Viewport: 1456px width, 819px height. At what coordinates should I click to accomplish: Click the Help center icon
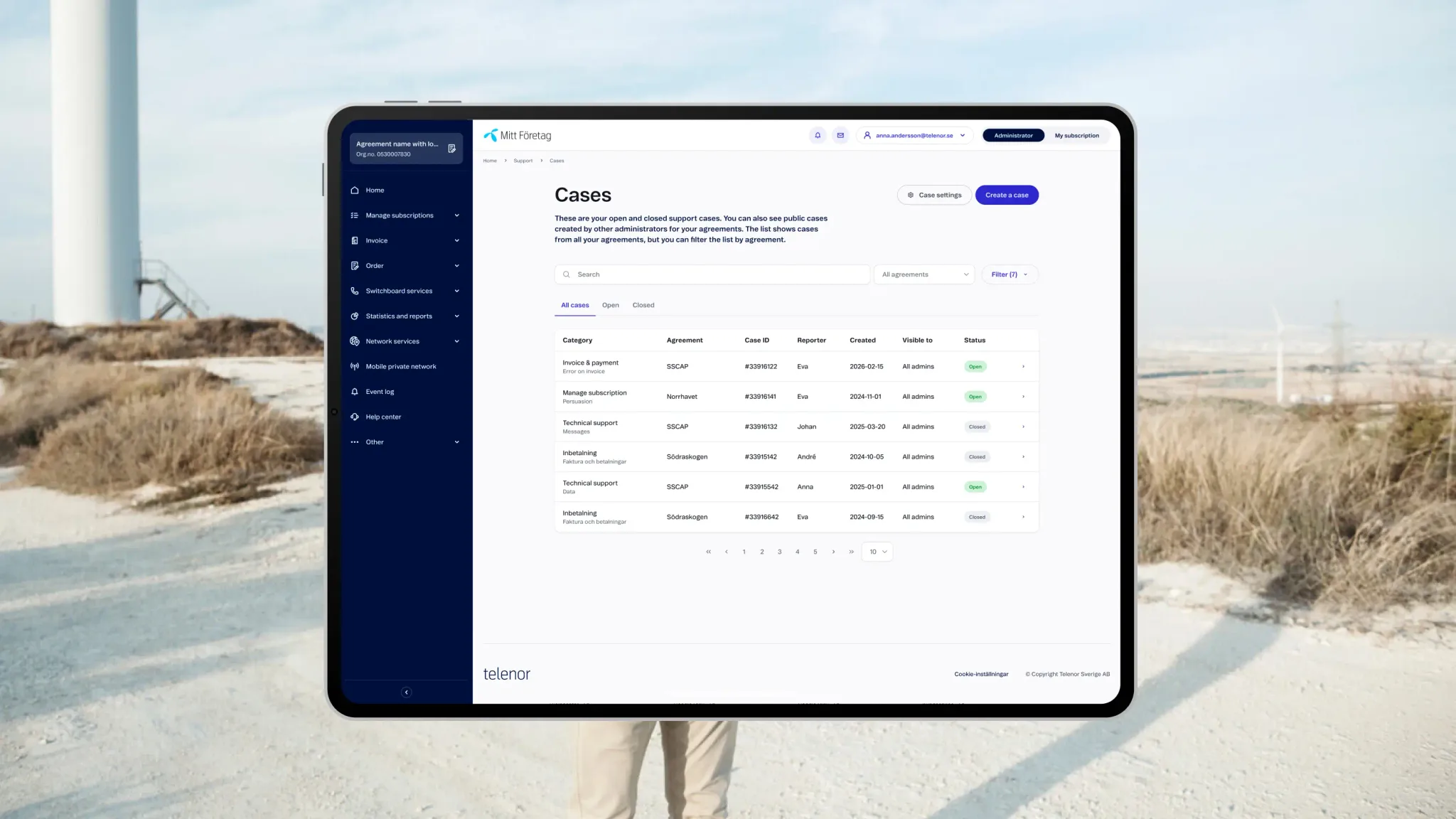(355, 417)
